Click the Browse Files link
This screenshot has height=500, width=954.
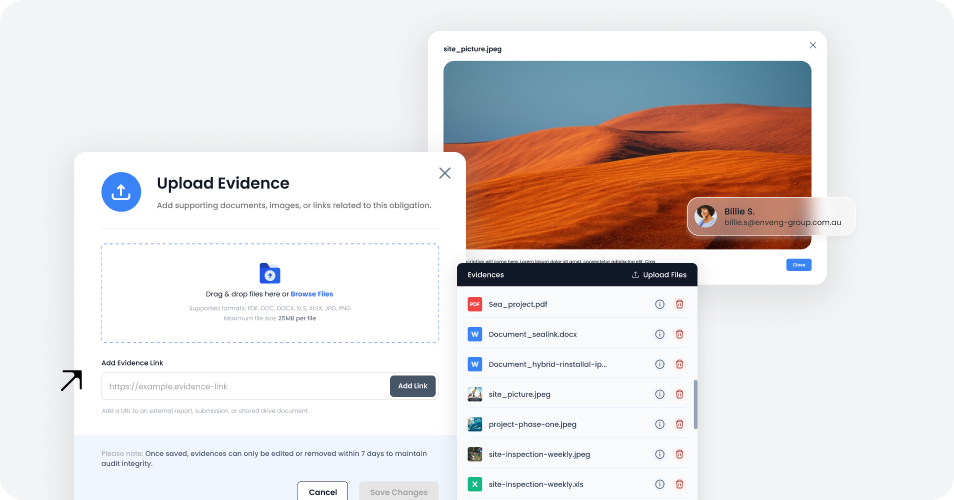[312, 294]
